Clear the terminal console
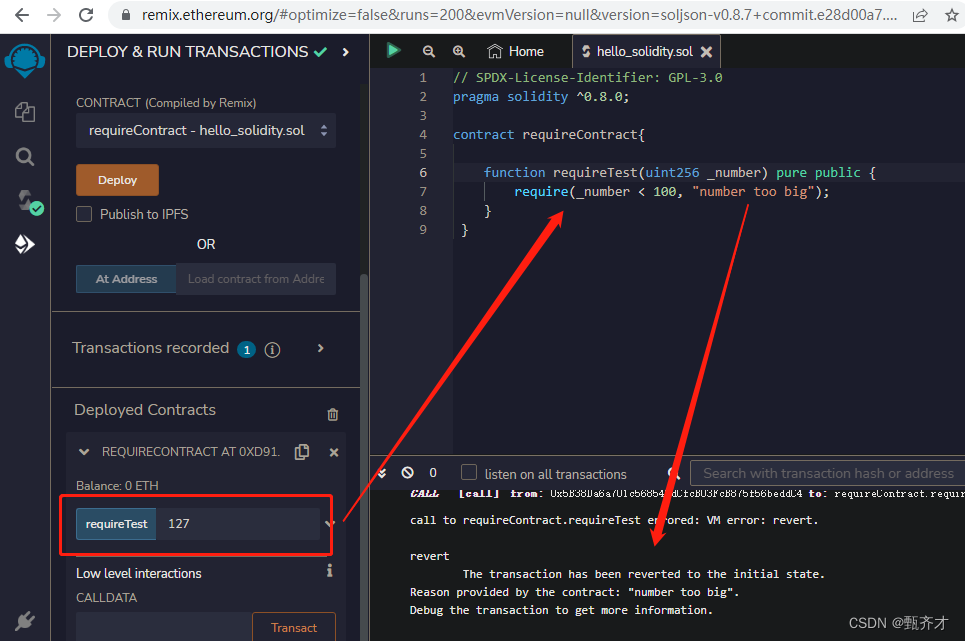 pyautogui.click(x=407, y=472)
